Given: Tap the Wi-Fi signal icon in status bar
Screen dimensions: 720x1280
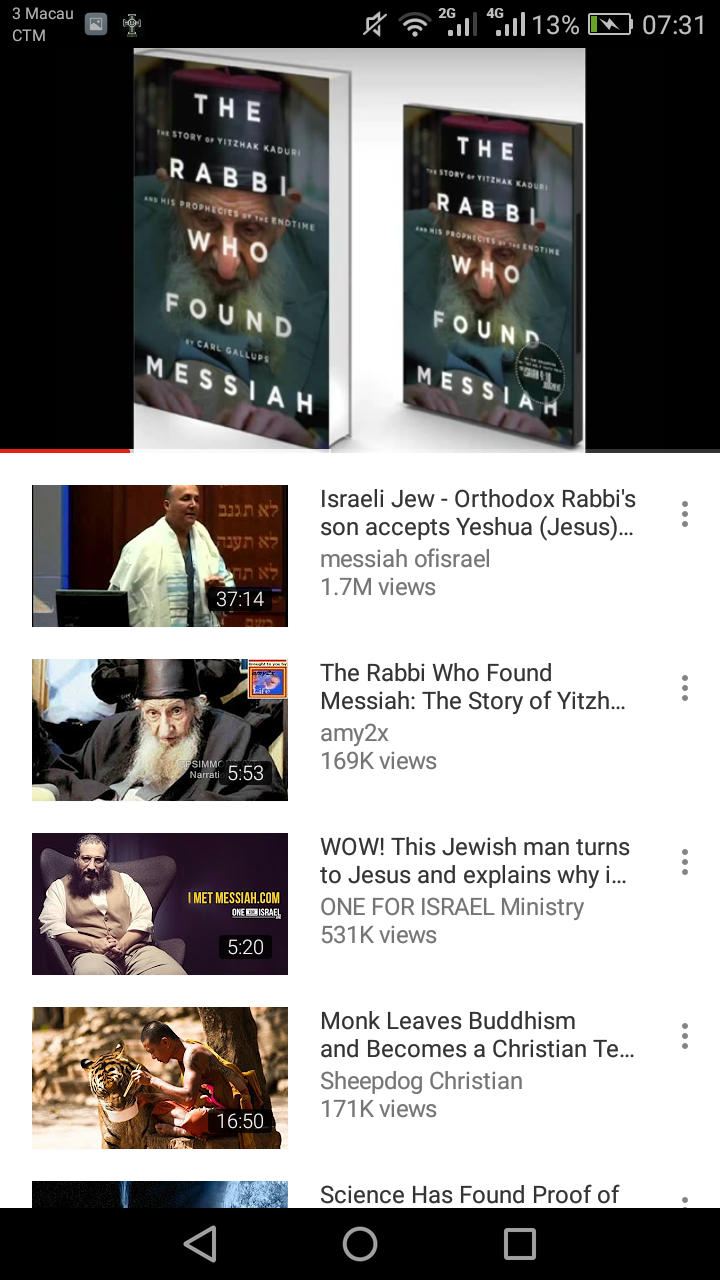Looking at the screenshot, I should point(415,24).
